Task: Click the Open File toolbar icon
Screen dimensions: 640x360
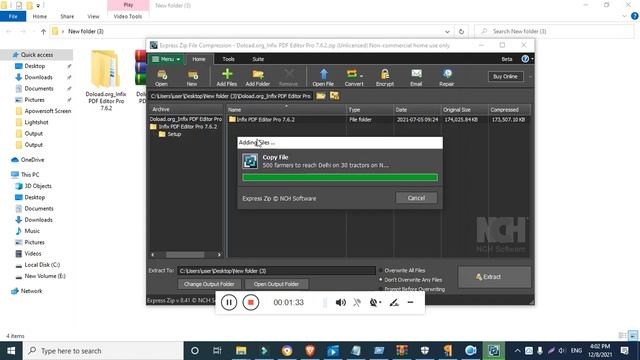Action: (x=323, y=77)
